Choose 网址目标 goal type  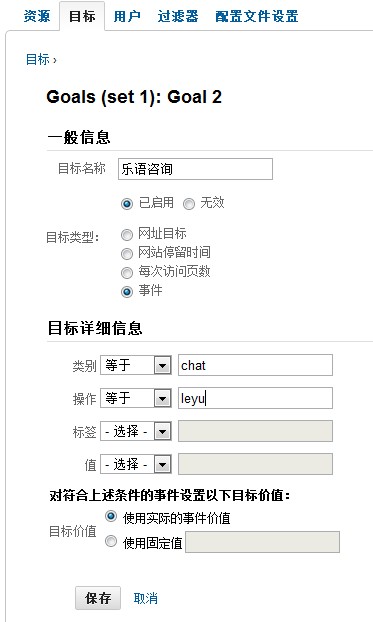[127, 235]
